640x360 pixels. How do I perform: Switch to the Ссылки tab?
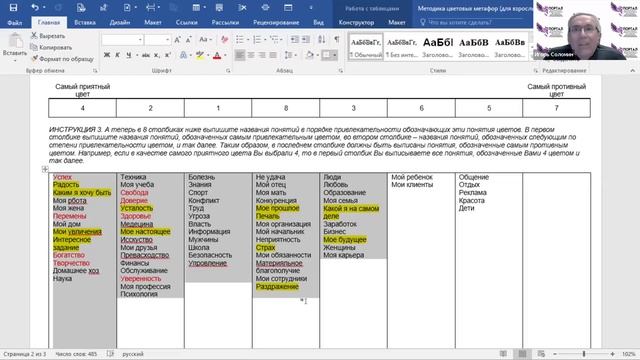(187, 22)
